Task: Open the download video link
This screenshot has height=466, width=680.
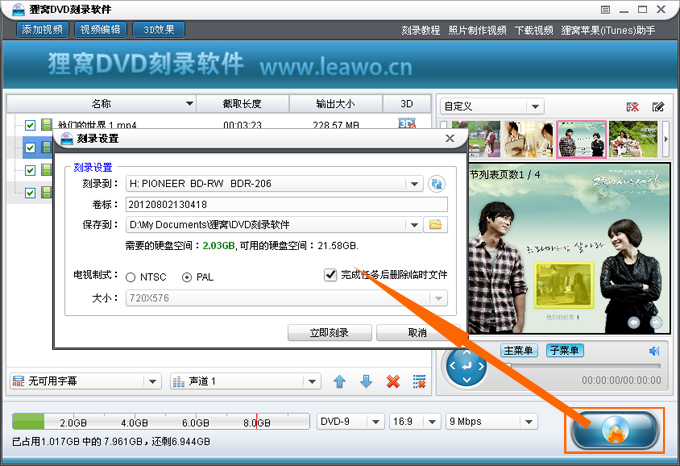Action: pos(534,30)
